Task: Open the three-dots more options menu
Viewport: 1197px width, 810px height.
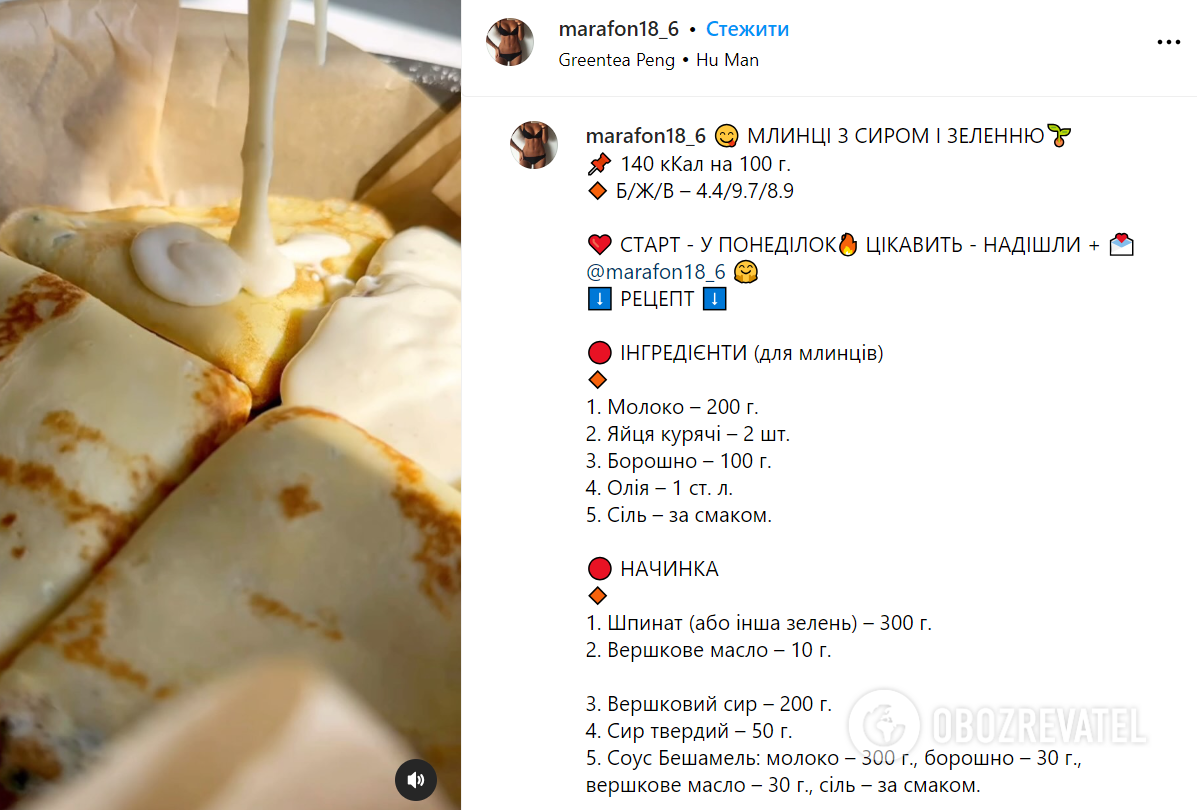Action: click(1168, 42)
